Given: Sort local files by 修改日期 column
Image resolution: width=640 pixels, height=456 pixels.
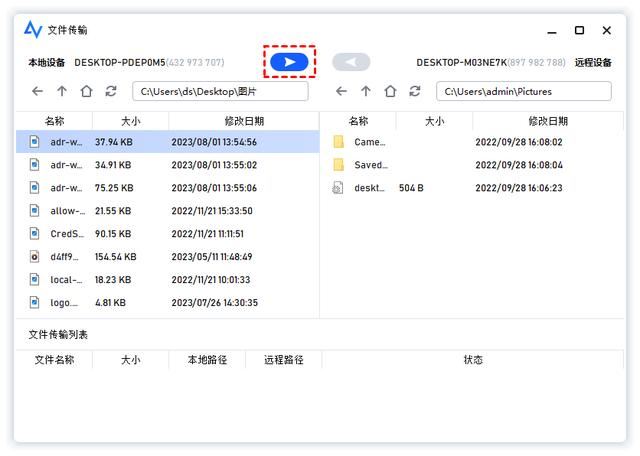Looking at the screenshot, I should point(244,121).
